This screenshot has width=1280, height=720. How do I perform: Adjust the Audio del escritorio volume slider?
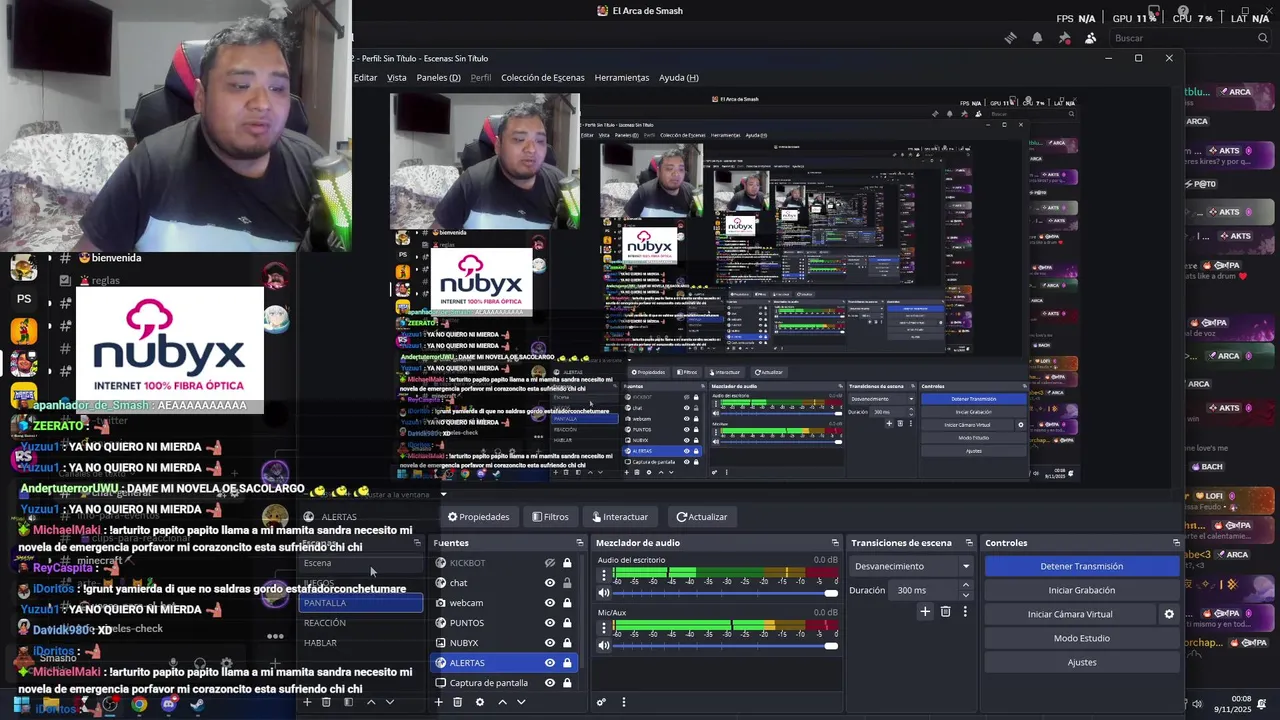pos(726,593)
